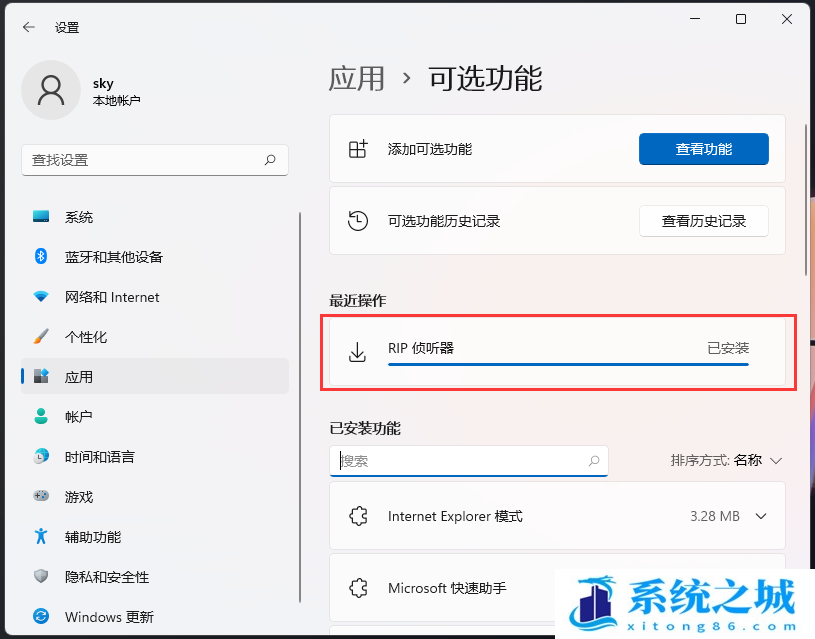Select the 辅助功能 accessibility icon
The image size is (815, 639).
click(x=41, y=536)
